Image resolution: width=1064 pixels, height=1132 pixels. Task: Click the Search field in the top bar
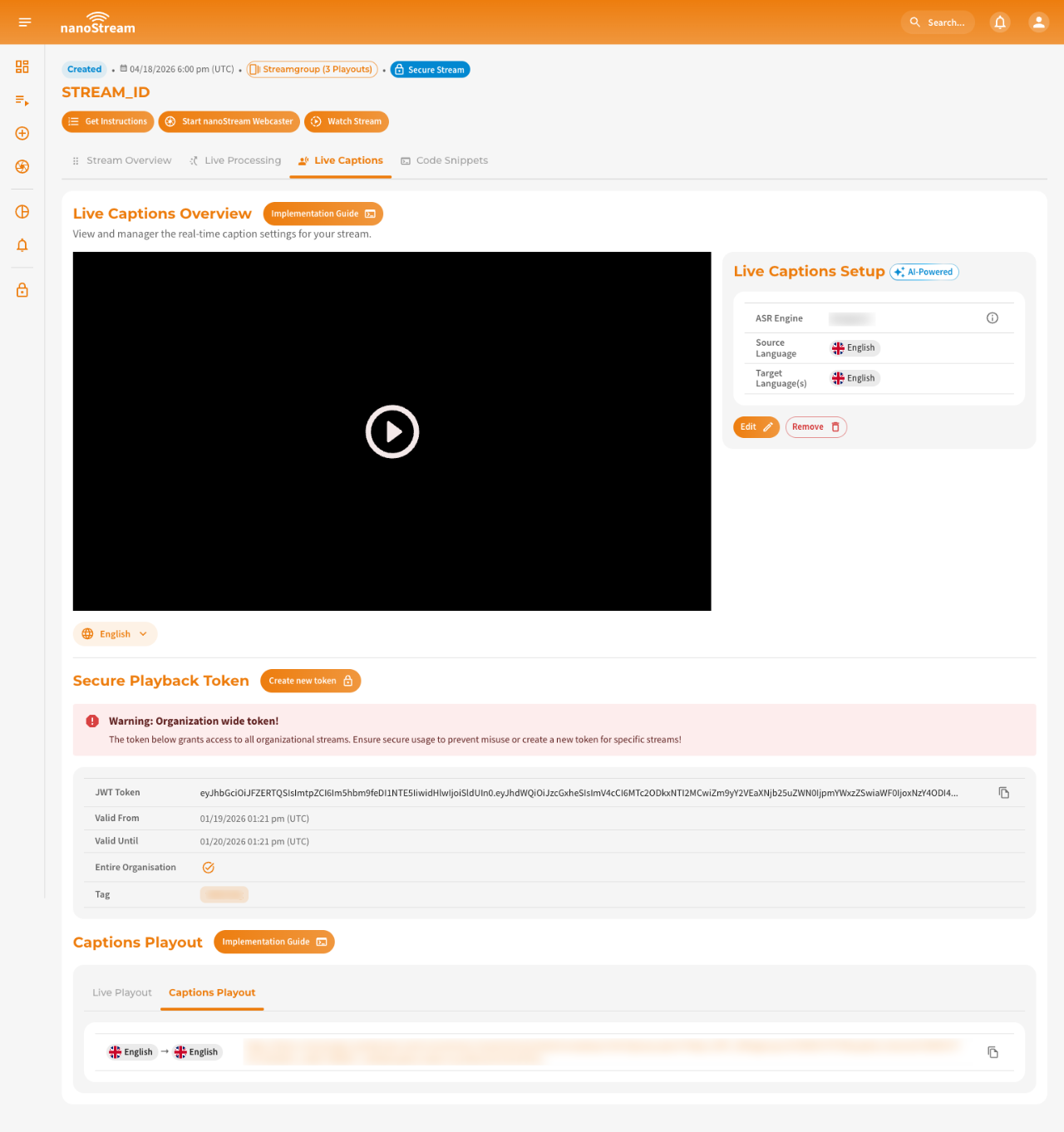(x=938, y=22)
